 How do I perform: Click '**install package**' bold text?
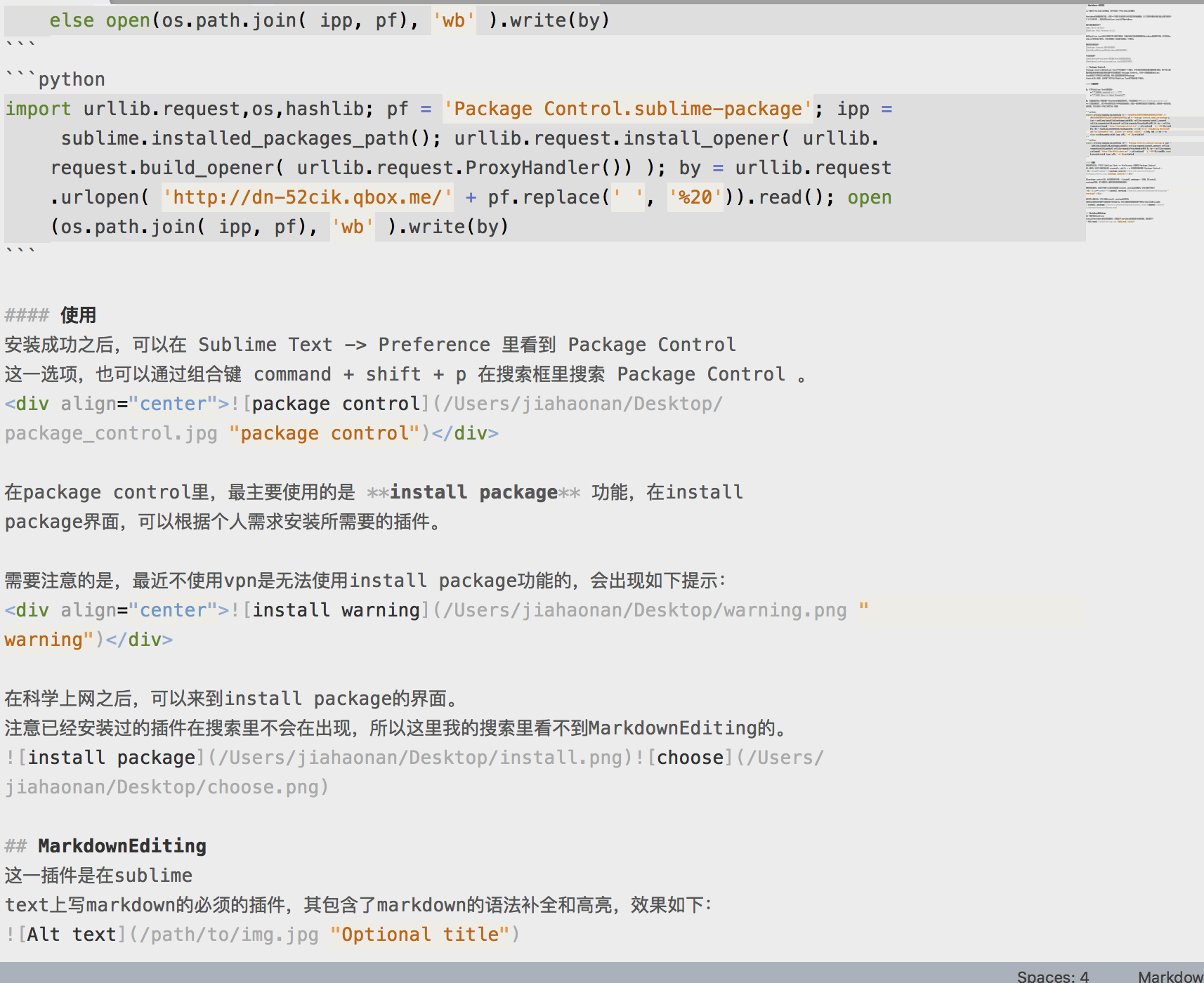coord(473,492)
